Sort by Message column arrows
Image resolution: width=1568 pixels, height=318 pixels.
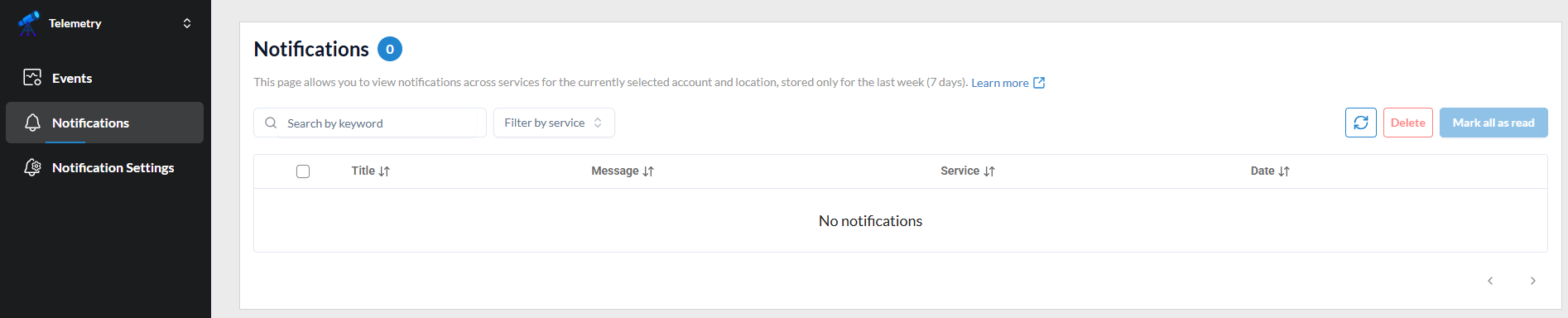point(648,171)
